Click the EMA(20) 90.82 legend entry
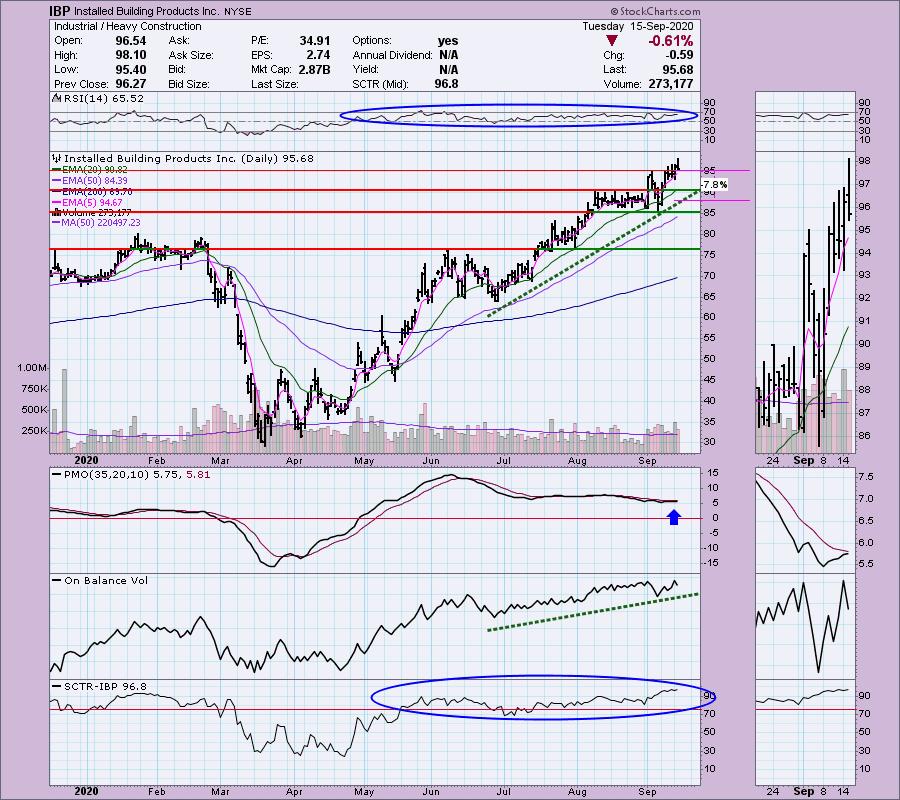 90,170
